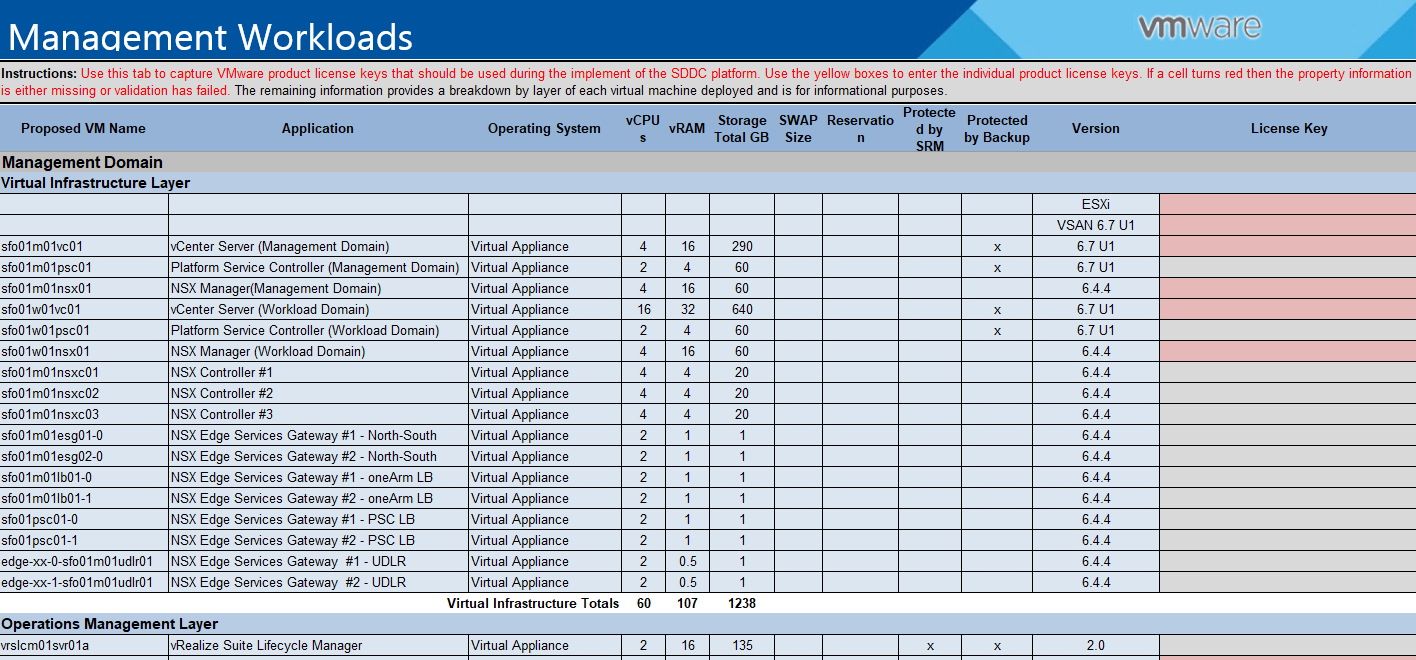Screen dimensions: 1416x660
Task: Click vRAM "0.5" for edge-xx-0-sfo01m01udlr01
Action: 687,561
